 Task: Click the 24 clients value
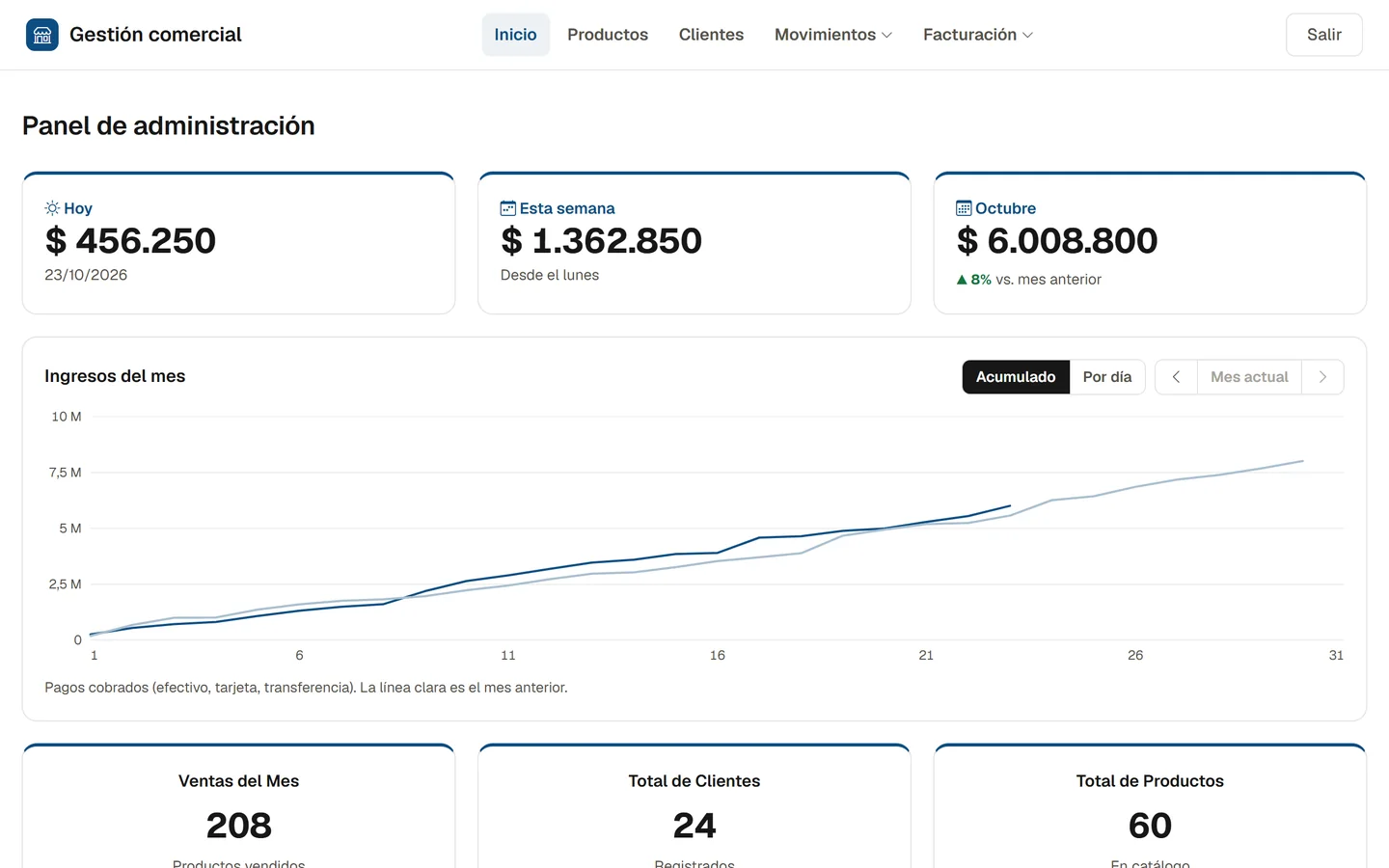click(x=694, y=826)
